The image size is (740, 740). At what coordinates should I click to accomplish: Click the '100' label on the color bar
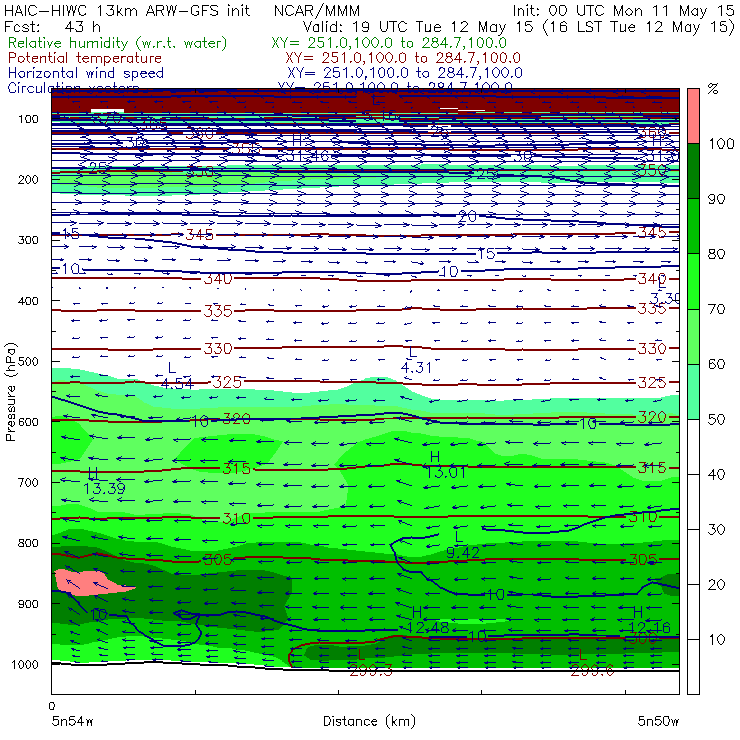click(x=722, y=143)
